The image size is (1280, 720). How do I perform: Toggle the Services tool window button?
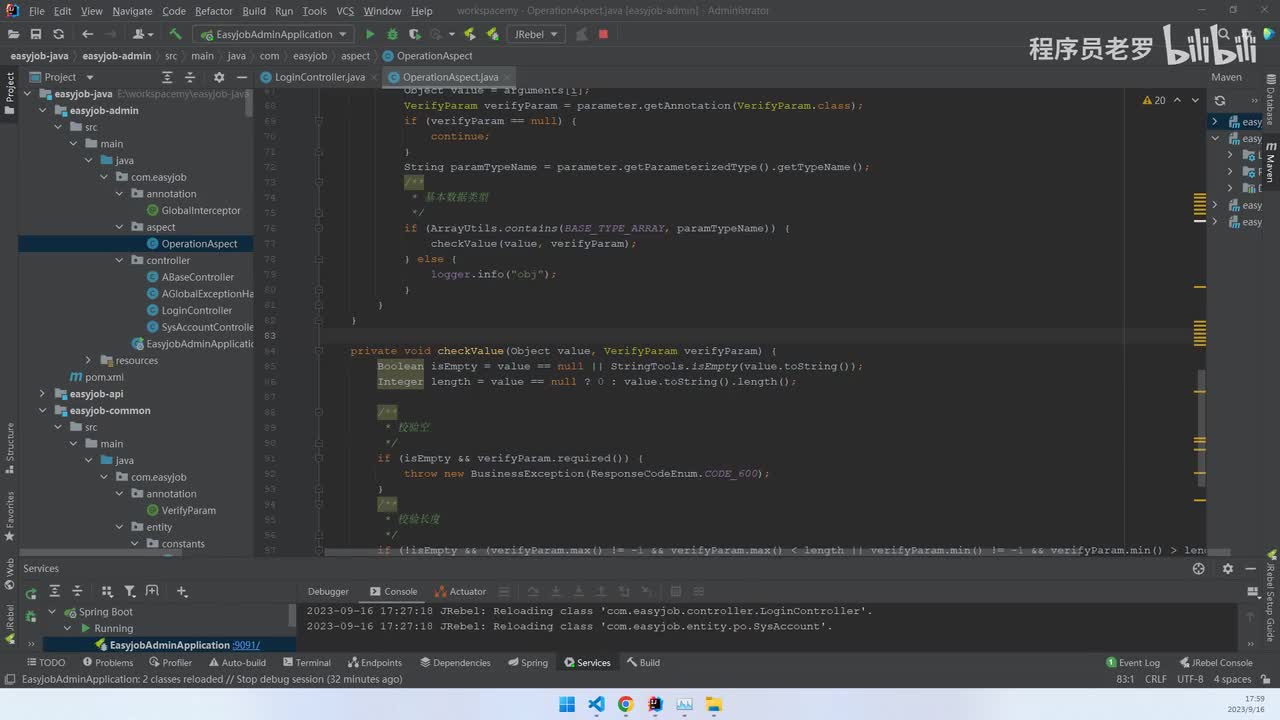[x=587, y=662]
